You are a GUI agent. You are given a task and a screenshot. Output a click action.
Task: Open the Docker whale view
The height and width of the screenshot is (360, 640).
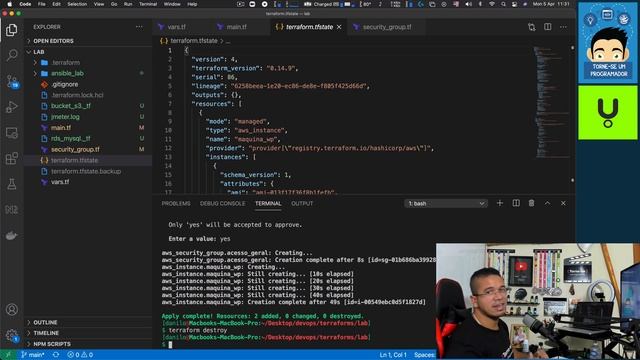11,236
